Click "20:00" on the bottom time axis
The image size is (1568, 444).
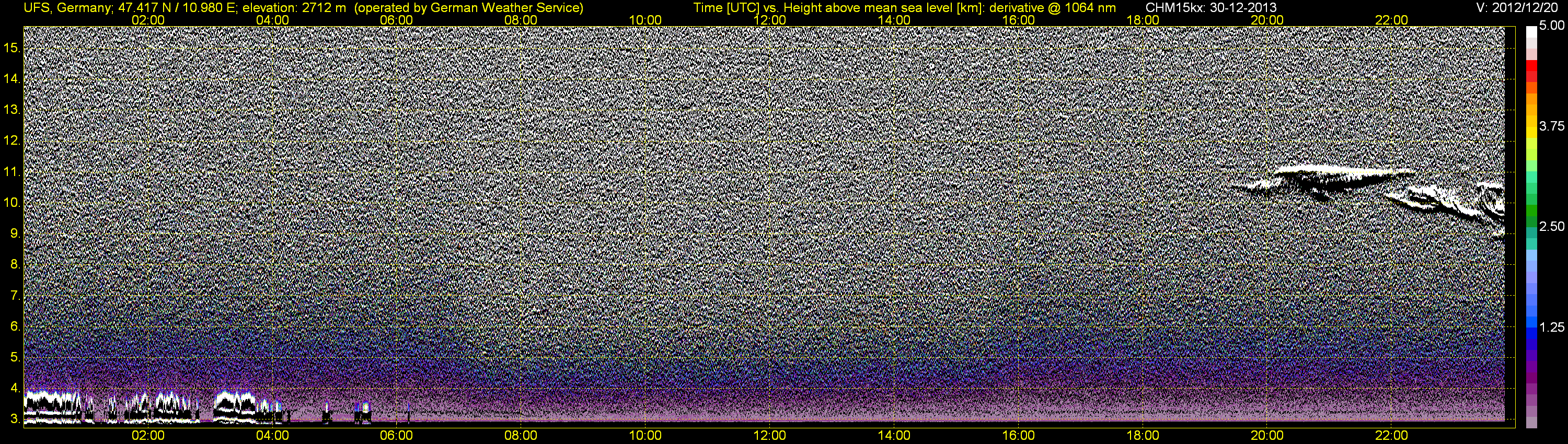click(1267, 436)
